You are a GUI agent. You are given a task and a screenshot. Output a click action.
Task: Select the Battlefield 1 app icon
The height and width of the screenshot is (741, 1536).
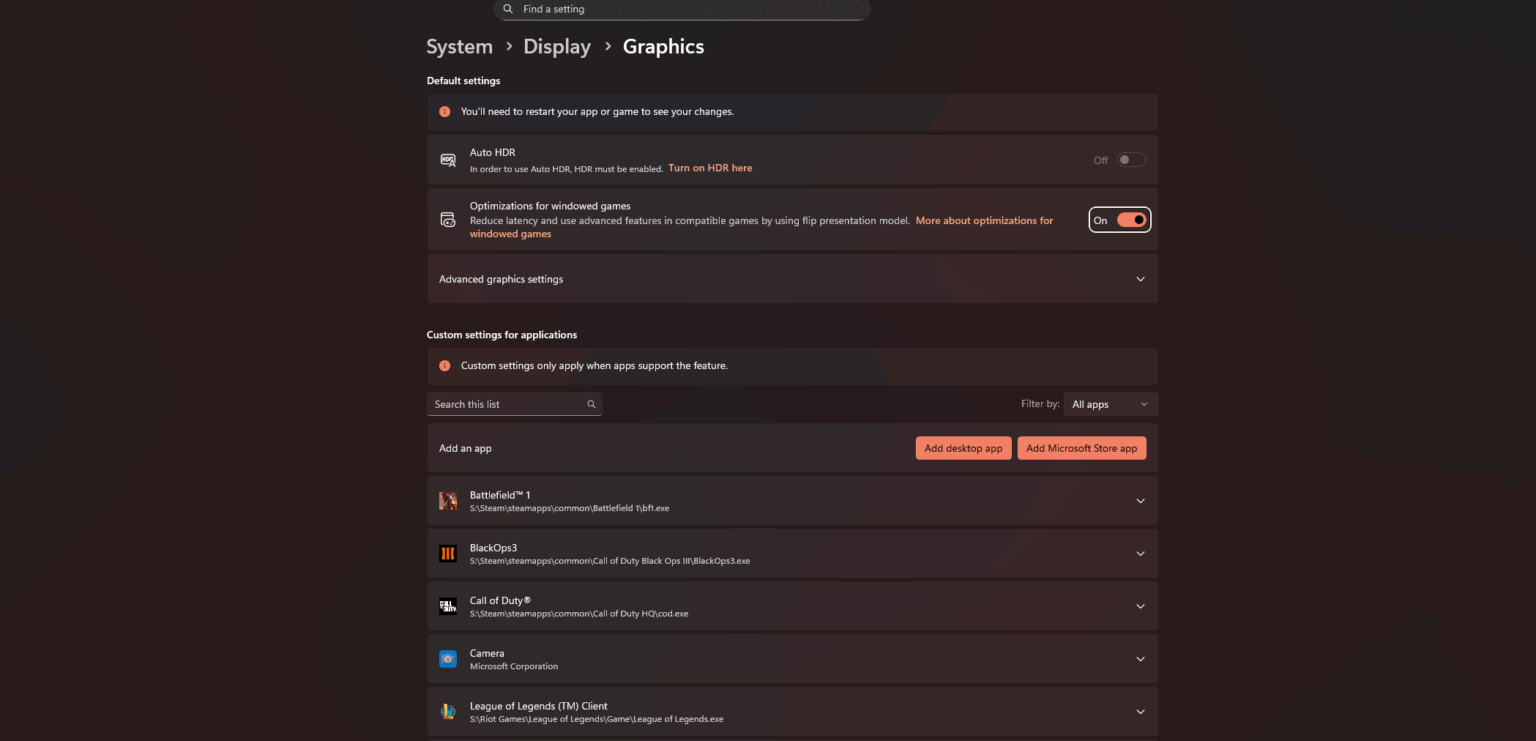click(x=447, y=500)
